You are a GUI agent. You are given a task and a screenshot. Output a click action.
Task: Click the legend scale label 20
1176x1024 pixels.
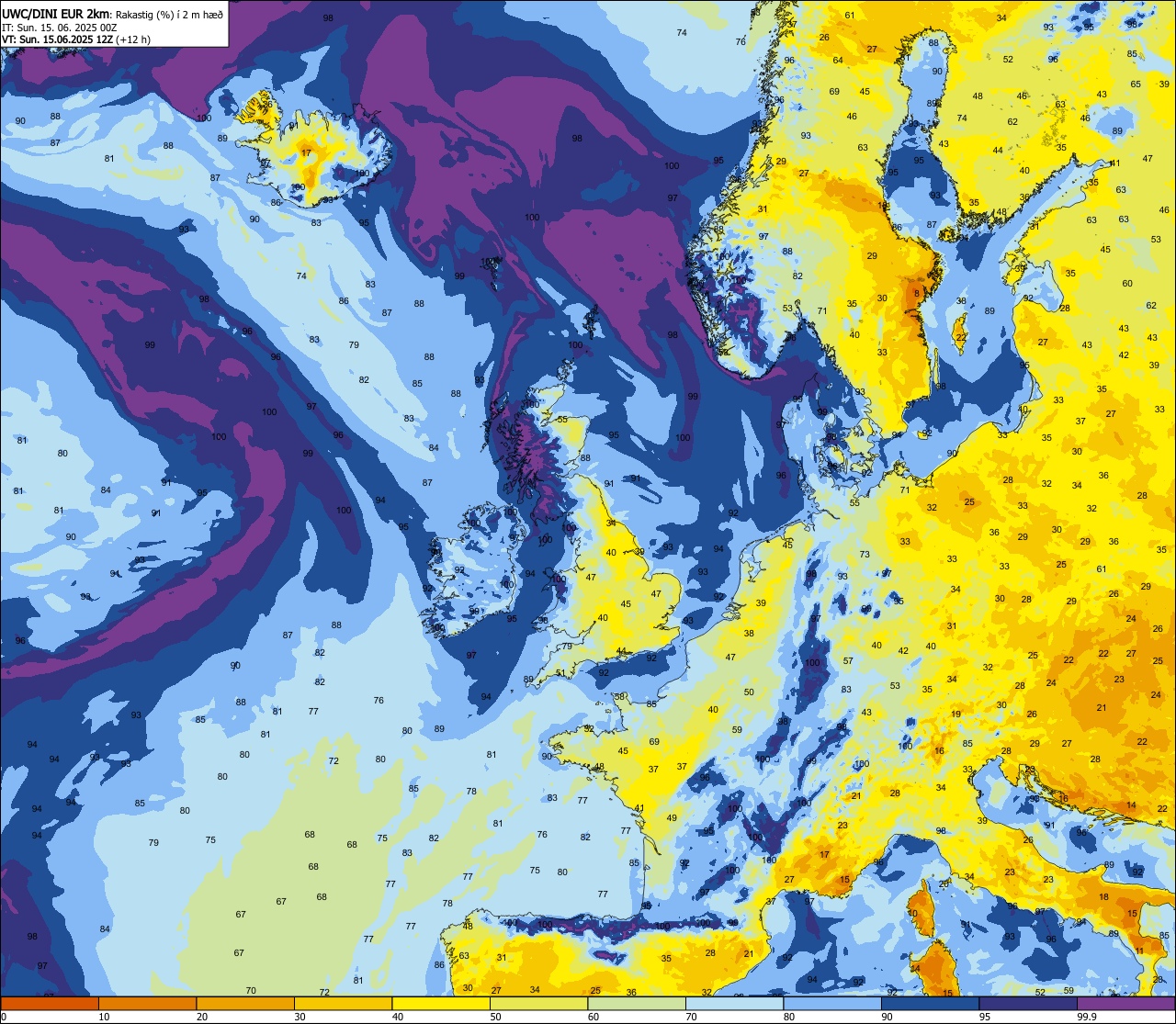pyautogui.click(x=202, y=1017)
